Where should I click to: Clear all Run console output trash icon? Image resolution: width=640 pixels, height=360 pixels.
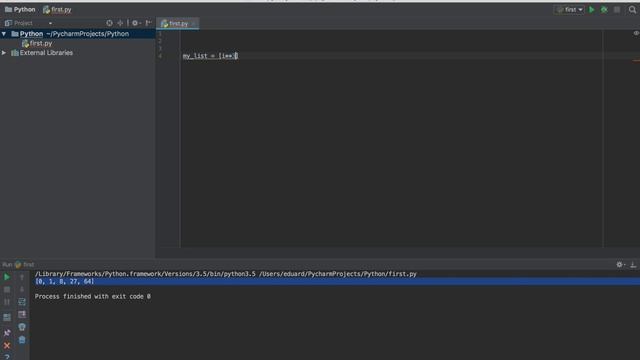[22, 340]
